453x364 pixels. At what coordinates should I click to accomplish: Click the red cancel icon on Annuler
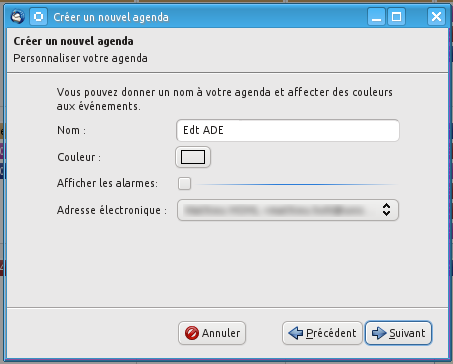point(192,333)
